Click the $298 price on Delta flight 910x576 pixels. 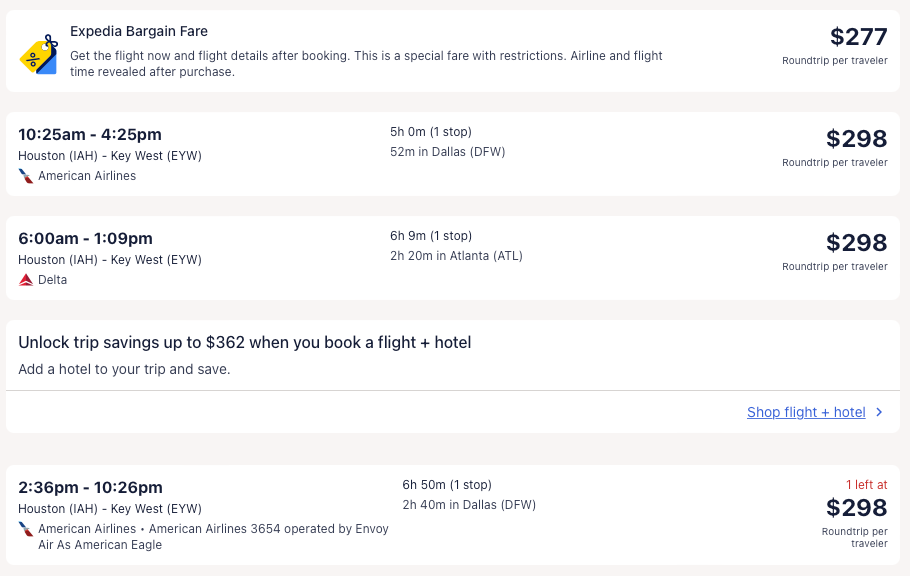click(x=856, y=243)
